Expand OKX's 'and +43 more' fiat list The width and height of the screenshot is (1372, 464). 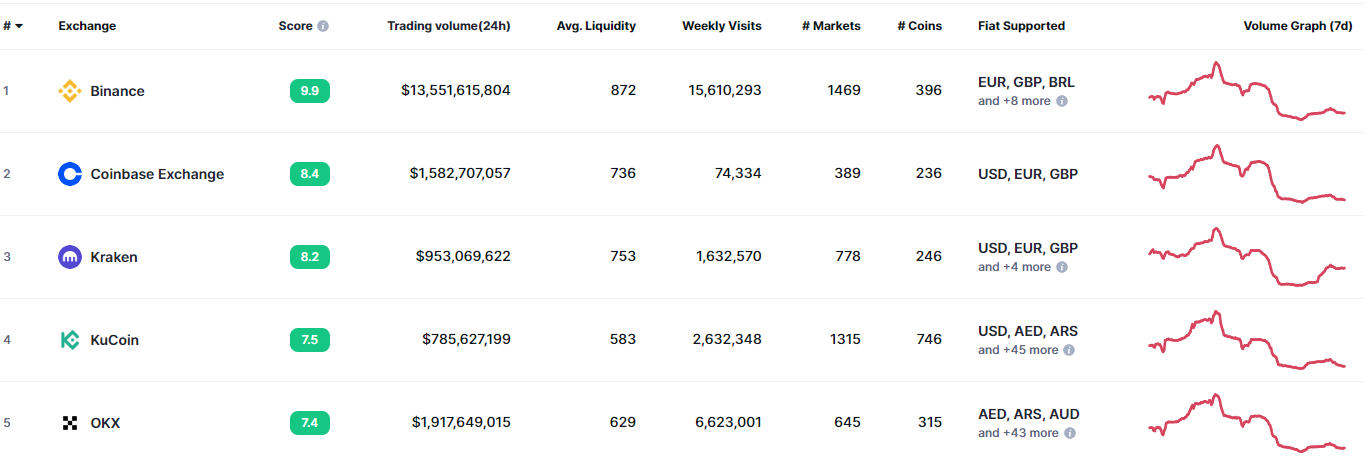(x=1018, y=433)
